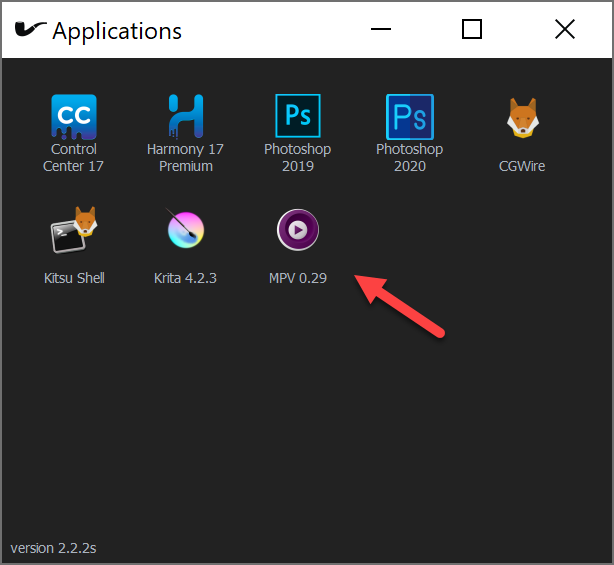The height and width of the screenshot is (565, 614).
Task: Maximize the Applications window
Action: 472,29
